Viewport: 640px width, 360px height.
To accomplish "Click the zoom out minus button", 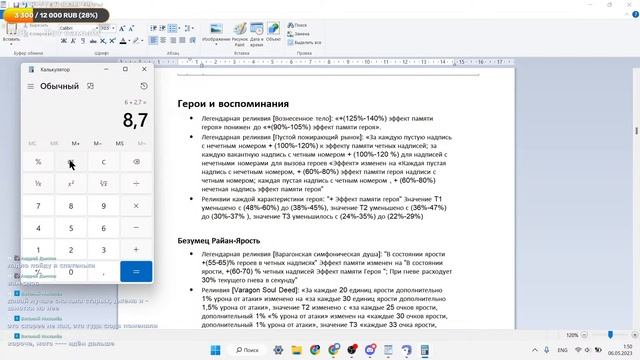I will [584, 335].
